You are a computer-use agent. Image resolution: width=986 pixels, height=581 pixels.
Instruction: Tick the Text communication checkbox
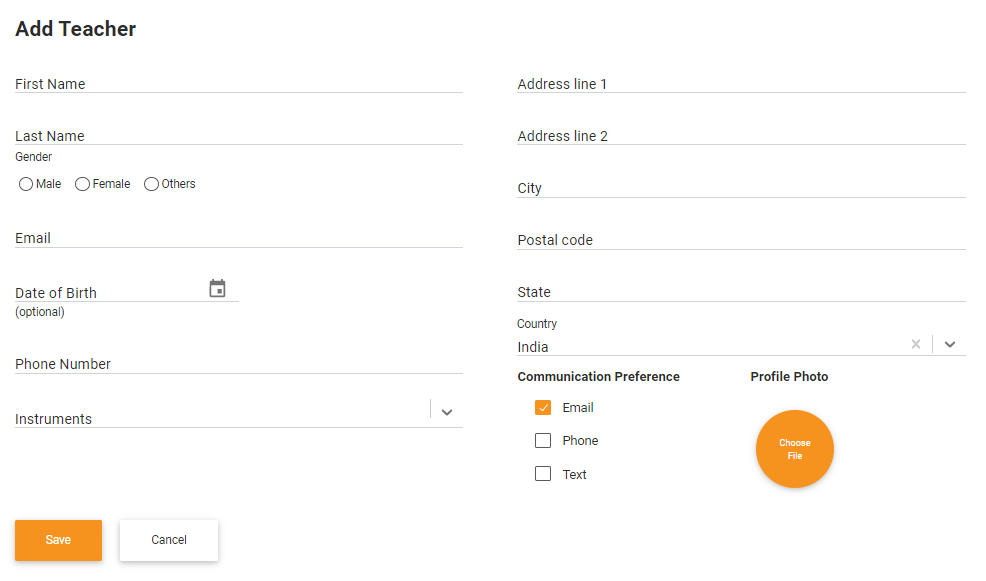coord(543,473)
